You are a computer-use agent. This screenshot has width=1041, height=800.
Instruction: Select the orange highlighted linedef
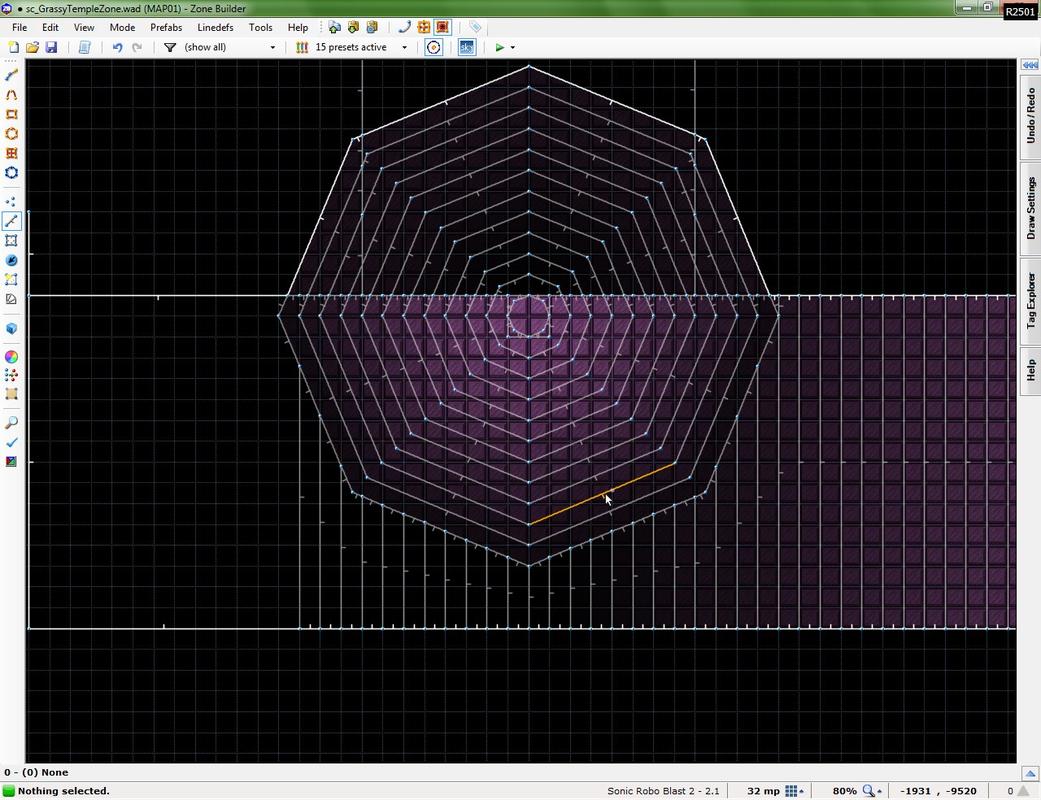pos(601,494)
